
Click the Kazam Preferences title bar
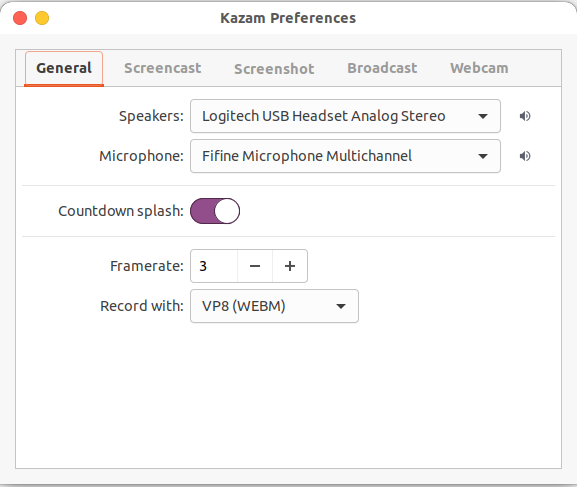point(288,18)
